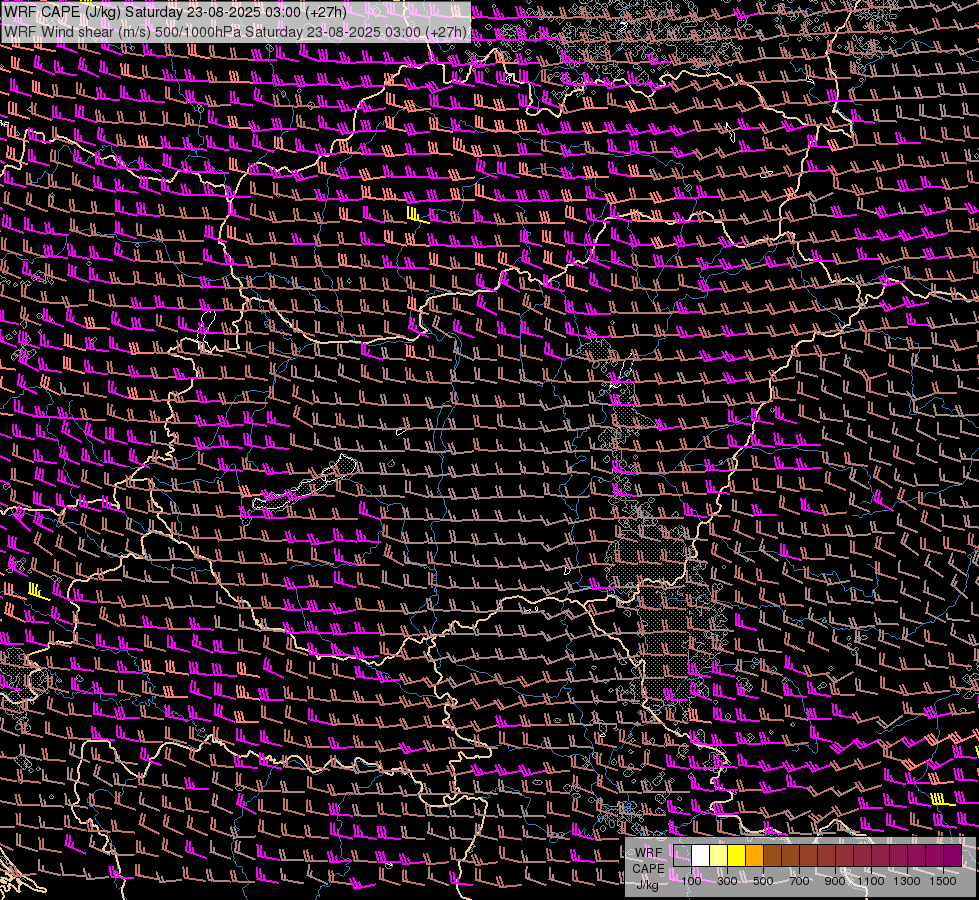
Task: Click the WRF label in the legend
Action: 649,853
